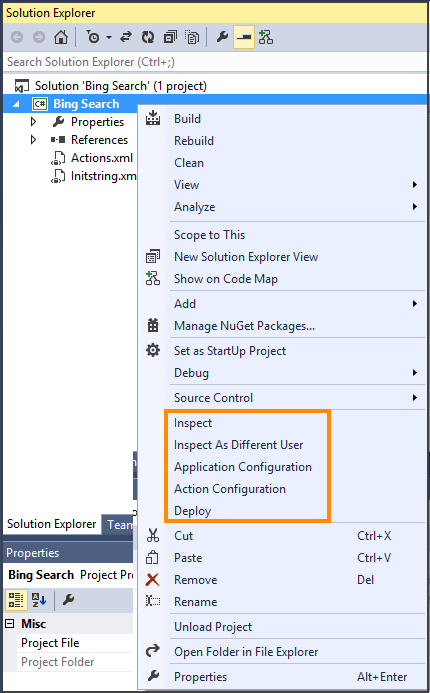
Task: Select the Bing Search project node
Action: point(86,104)
